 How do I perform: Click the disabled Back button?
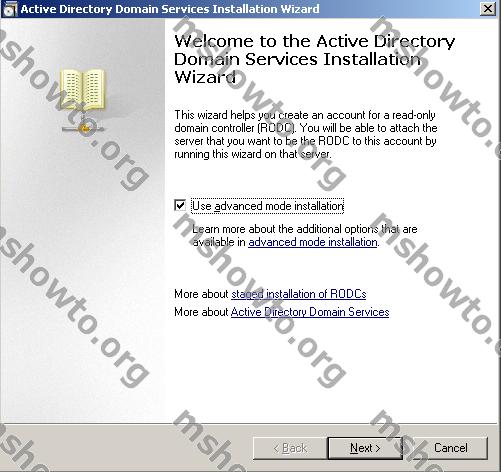(x=290, y=448)
